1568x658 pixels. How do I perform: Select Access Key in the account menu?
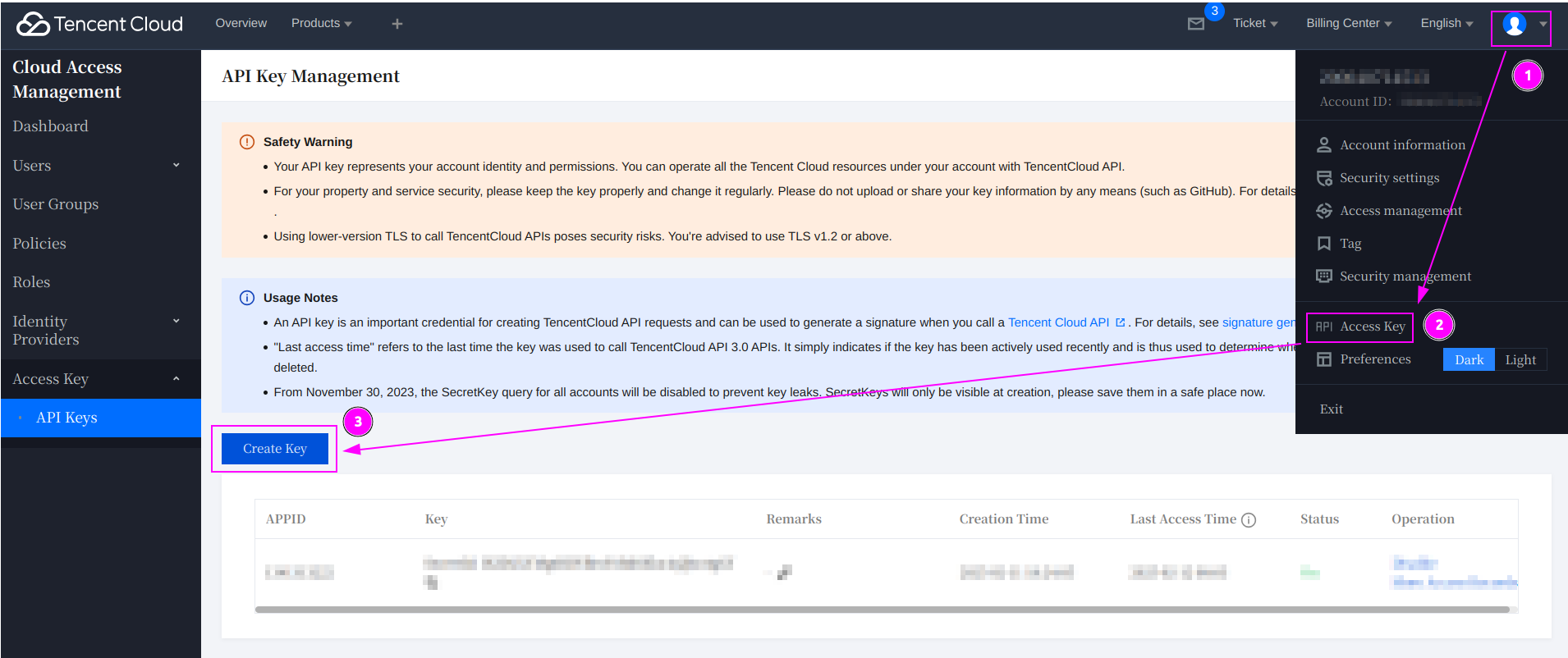[1373, 327]
